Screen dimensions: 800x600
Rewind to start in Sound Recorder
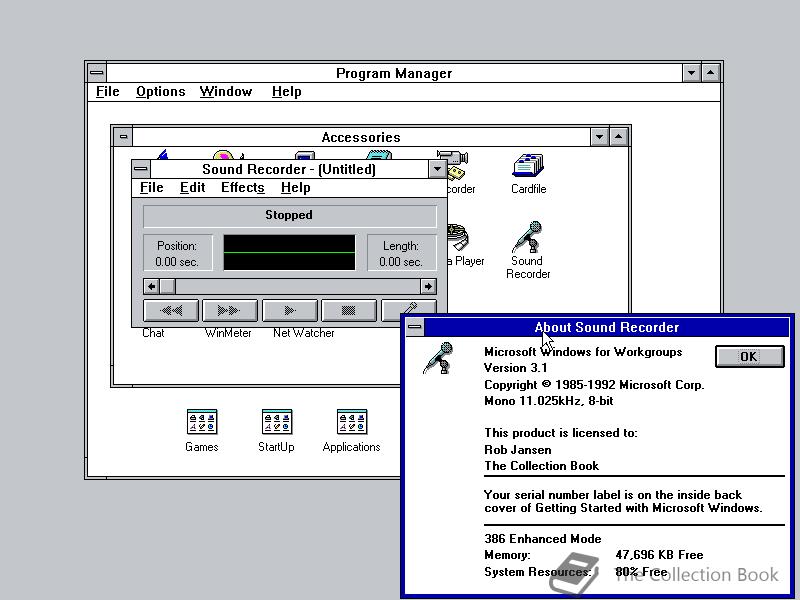click(x=171, y=310)
